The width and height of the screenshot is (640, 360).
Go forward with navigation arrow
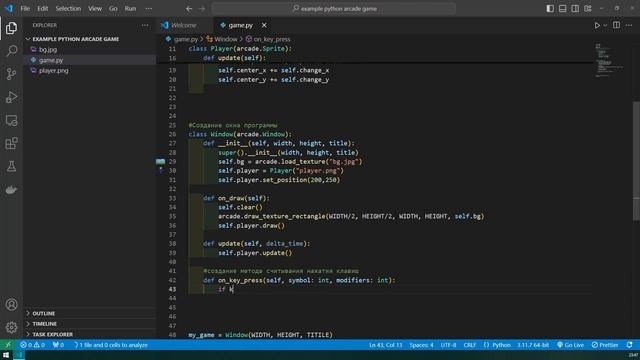[202, 9]
